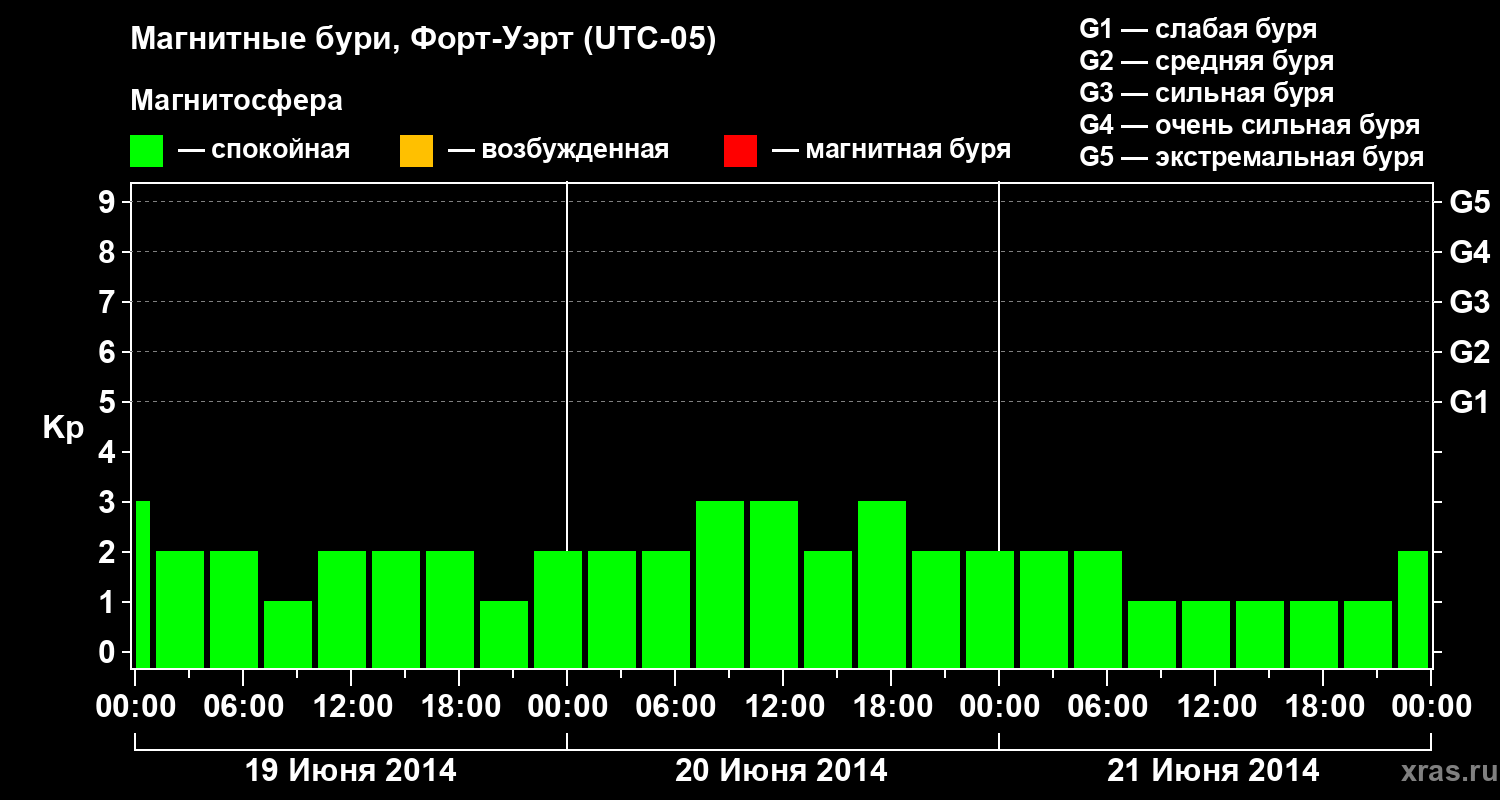
Task: Select the chart title 'Магнитные бури, Форт-Уэрт (UTC-05)'
Action: pos(424,40)
